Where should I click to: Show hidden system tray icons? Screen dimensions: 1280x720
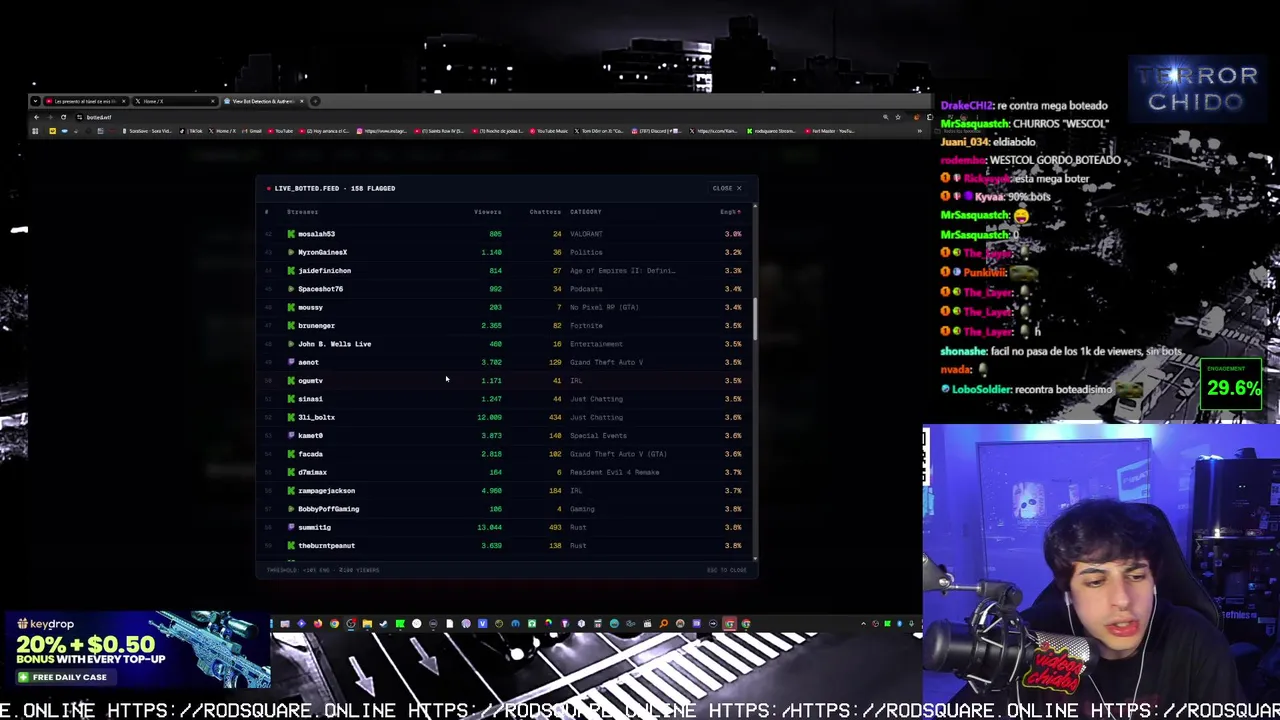[863, 623]
